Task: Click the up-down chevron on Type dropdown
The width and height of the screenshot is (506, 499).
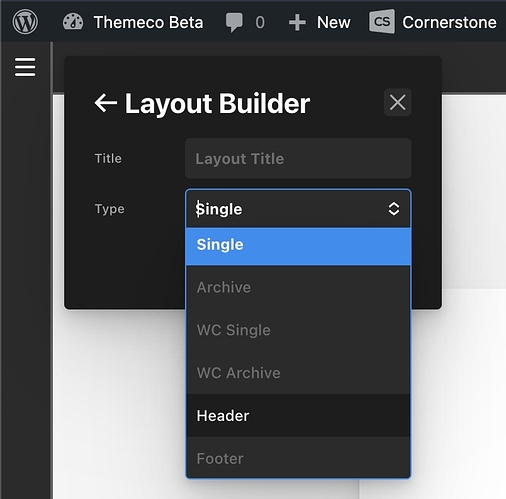Action: pyautogui.click(x=394, y=209)
